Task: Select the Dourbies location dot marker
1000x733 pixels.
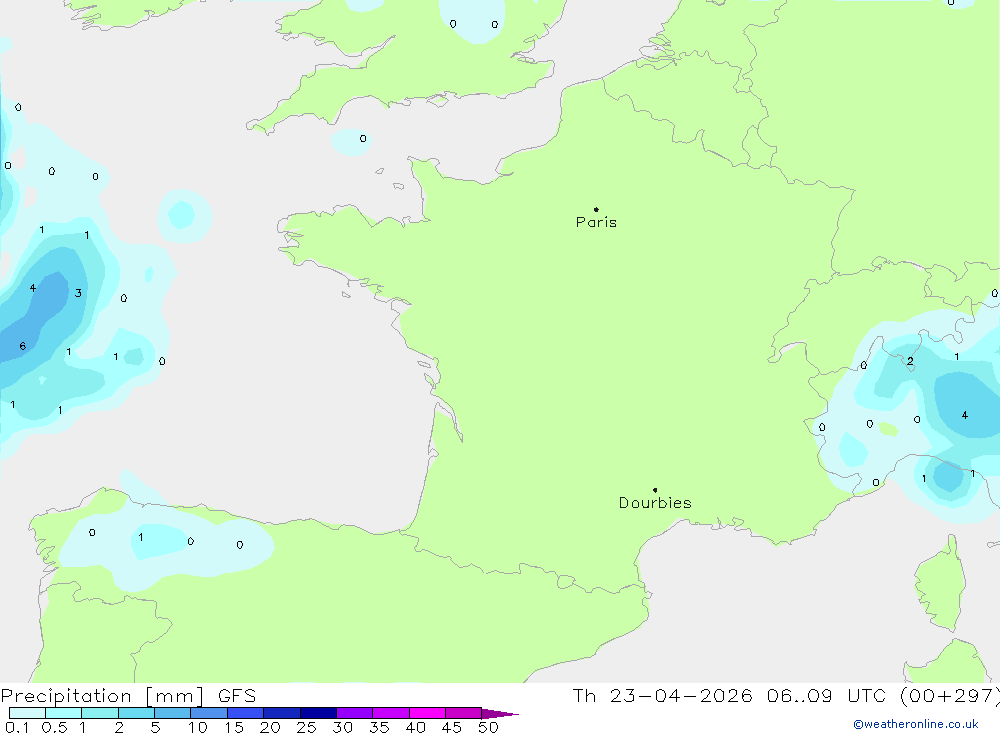Action: pos(655,490)
